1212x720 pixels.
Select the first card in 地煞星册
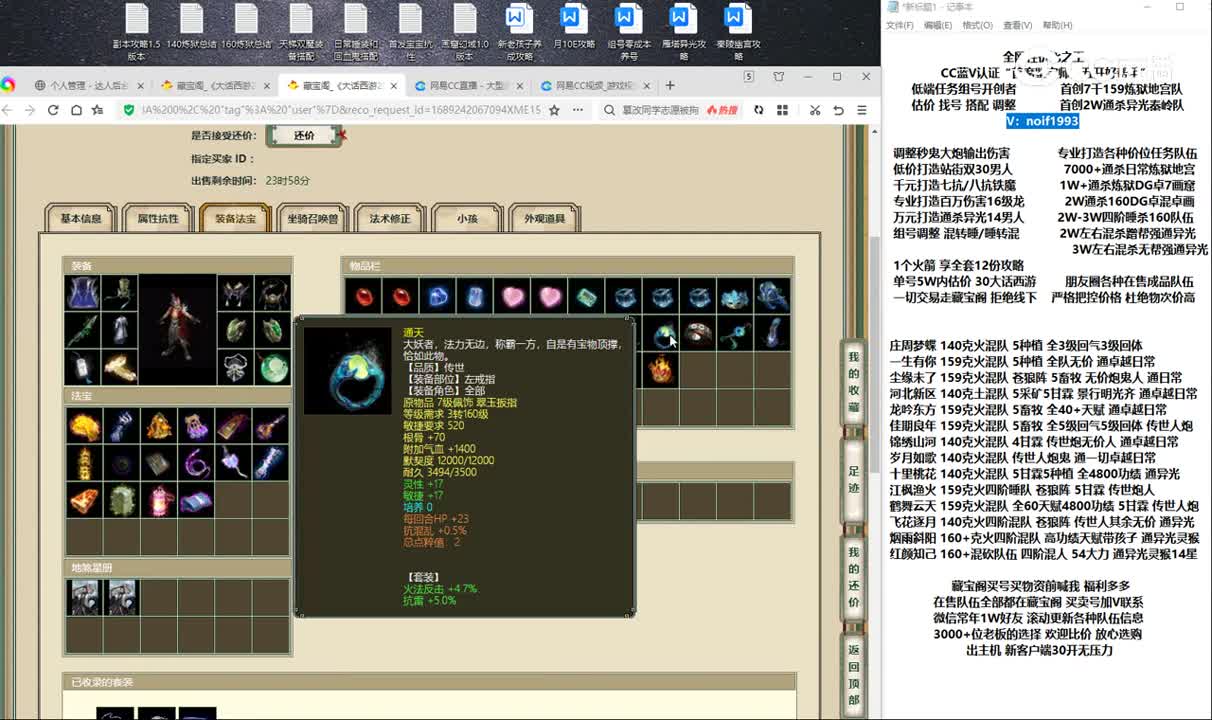pos(84,597)
